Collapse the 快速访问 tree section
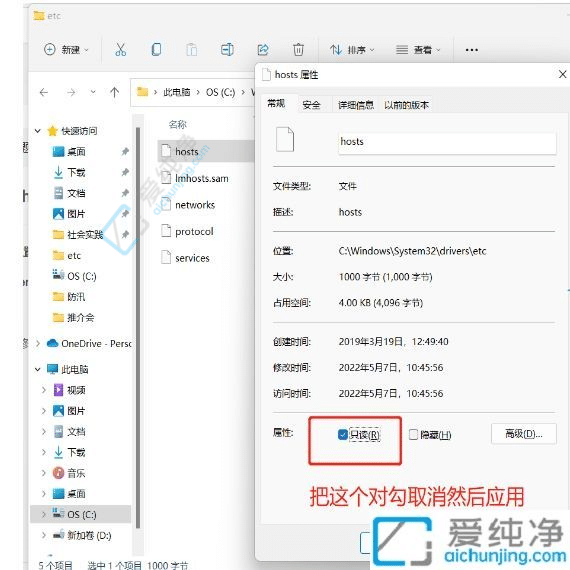The width and height of the screenshot is (570, 570). point(37,131)
